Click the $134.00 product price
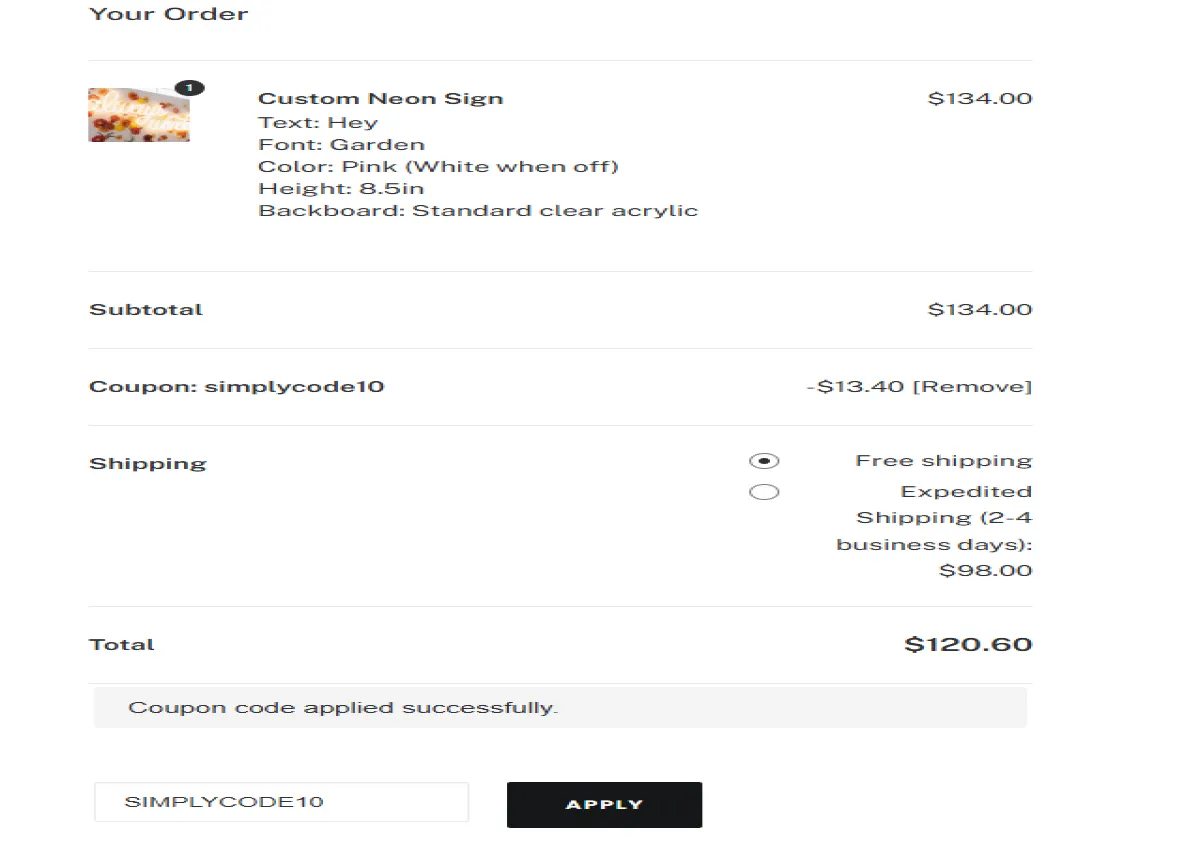This screenshot has width=1200, height=863. [981, 98]
